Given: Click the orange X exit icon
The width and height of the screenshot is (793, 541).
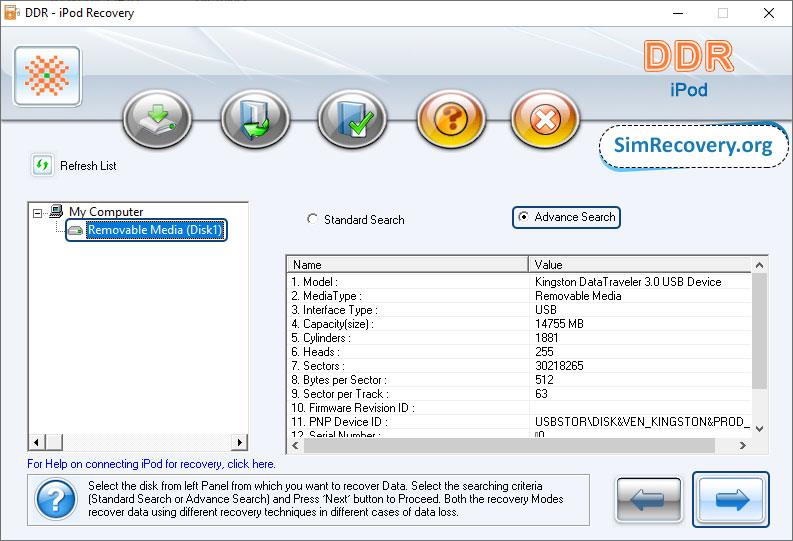Looking at the screenshot, I should point(545,119).
